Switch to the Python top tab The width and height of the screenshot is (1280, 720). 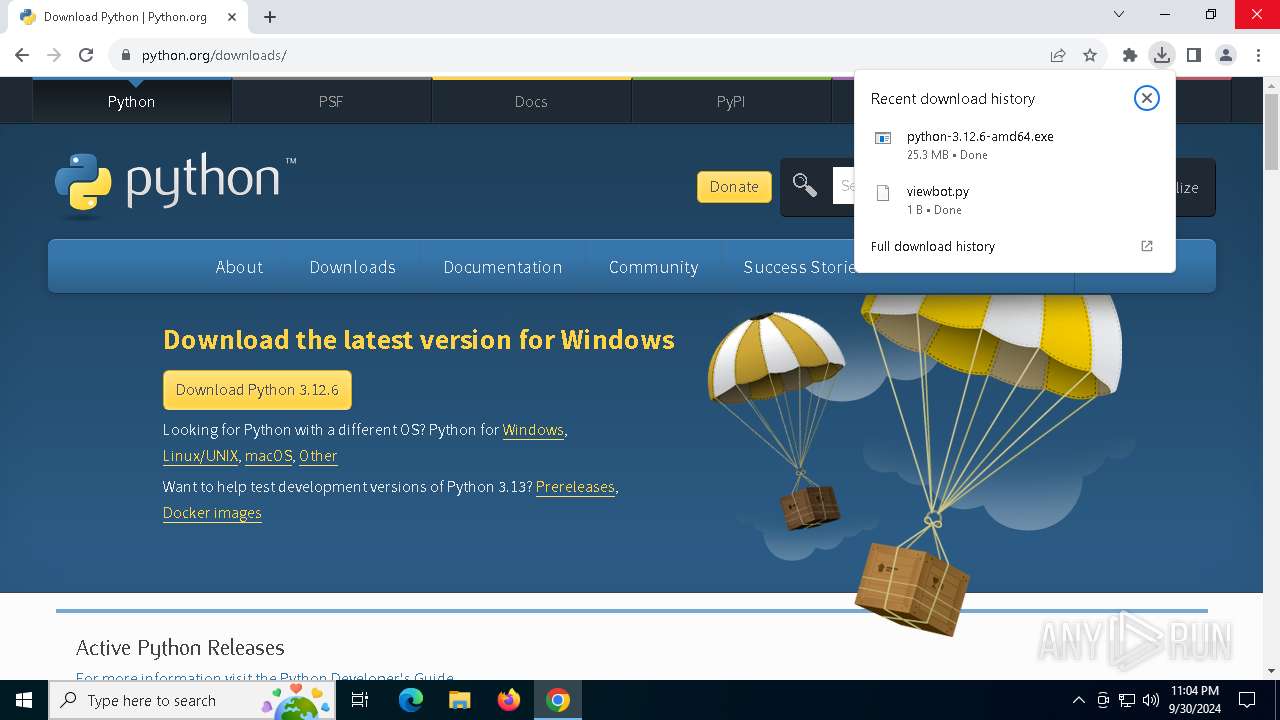tap(132, 101)
